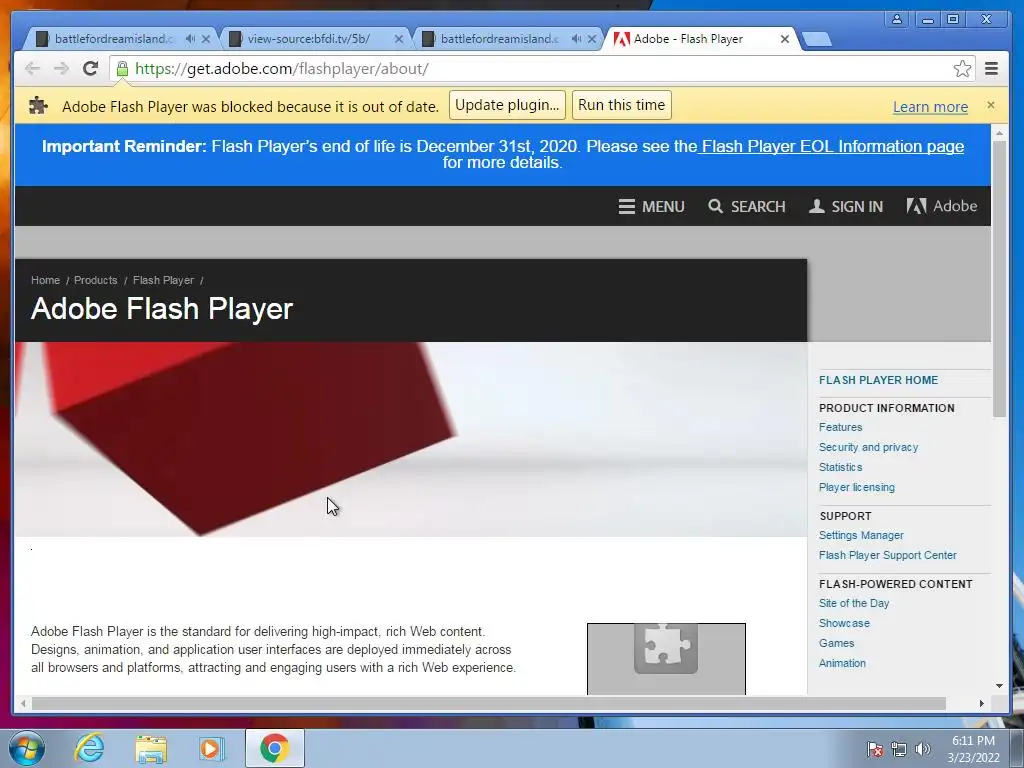
Task: Open Windows Explorer from the taskbar
Action: (x=151, y=748)
